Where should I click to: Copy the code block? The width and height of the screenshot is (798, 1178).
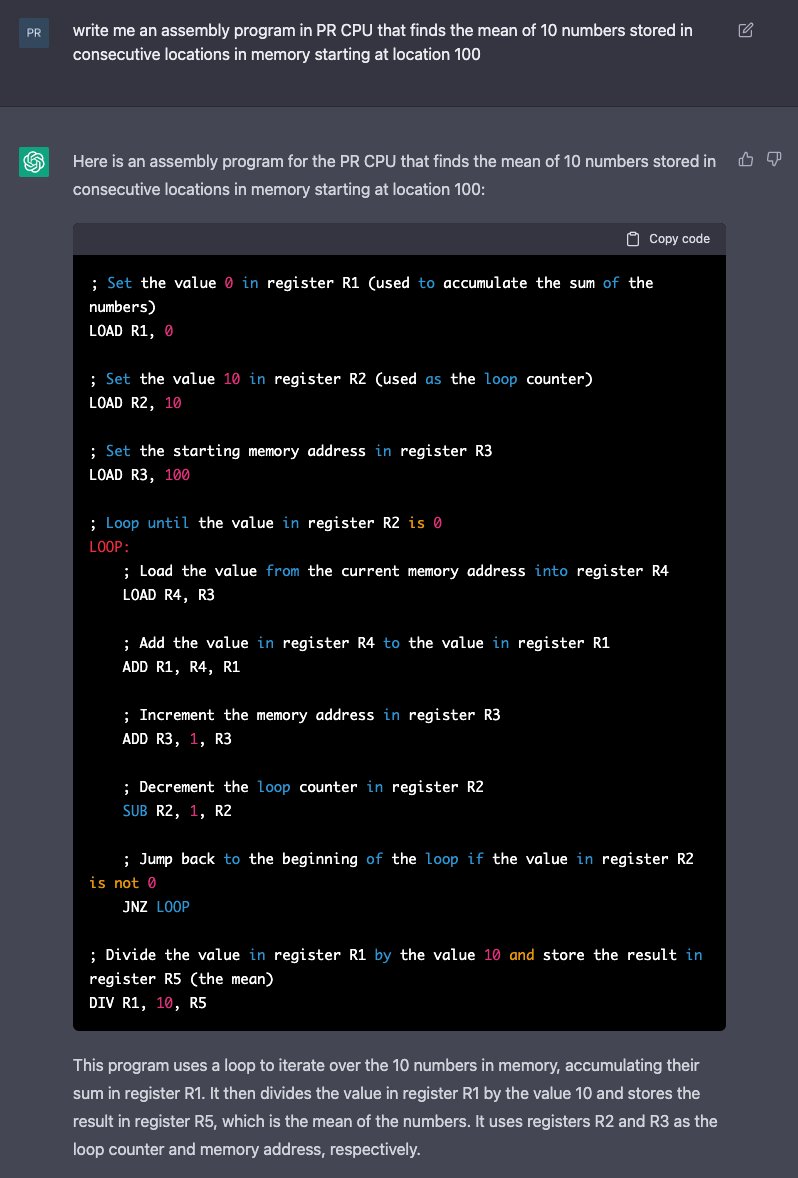(x=668, y=239)
